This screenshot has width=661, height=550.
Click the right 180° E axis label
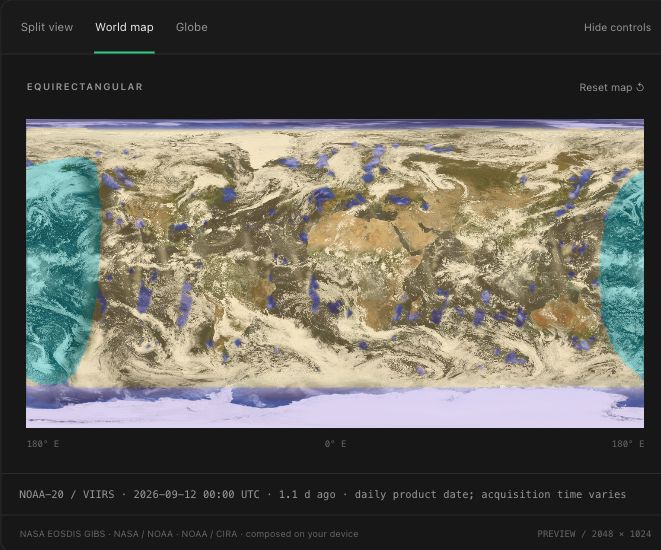[628, 444]
